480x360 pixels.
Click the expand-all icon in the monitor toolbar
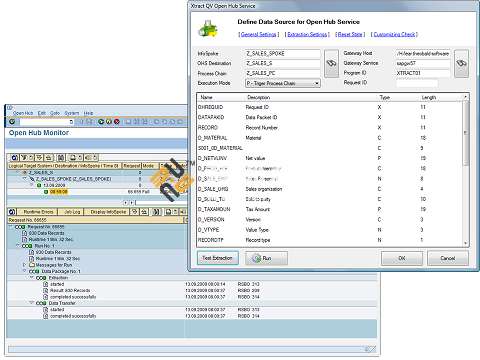pyautogui.click(x=39, y=157)
